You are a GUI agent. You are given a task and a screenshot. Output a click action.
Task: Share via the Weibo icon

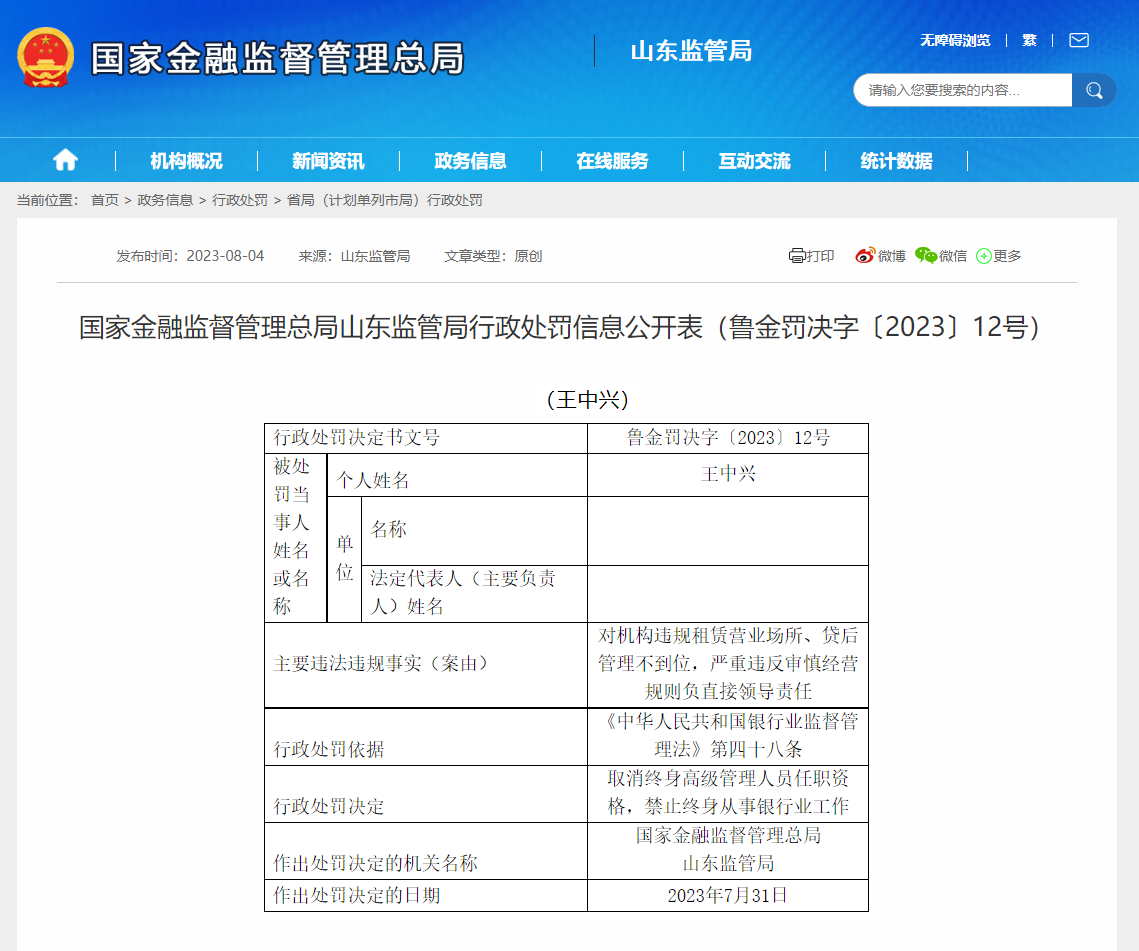click(865, 256)
